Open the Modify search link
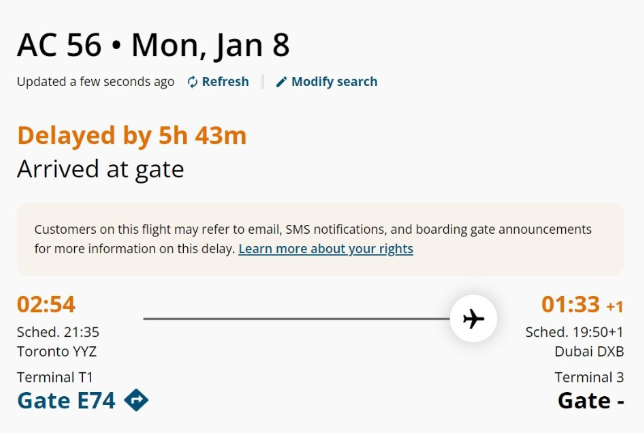Screen dimensions: 644x433 click(334, 82)
